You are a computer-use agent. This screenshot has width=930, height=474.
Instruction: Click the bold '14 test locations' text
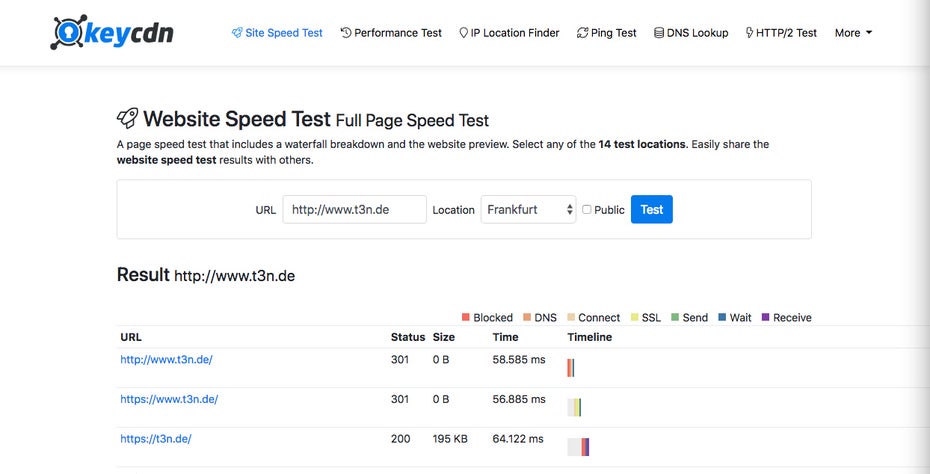pos(642,144)
